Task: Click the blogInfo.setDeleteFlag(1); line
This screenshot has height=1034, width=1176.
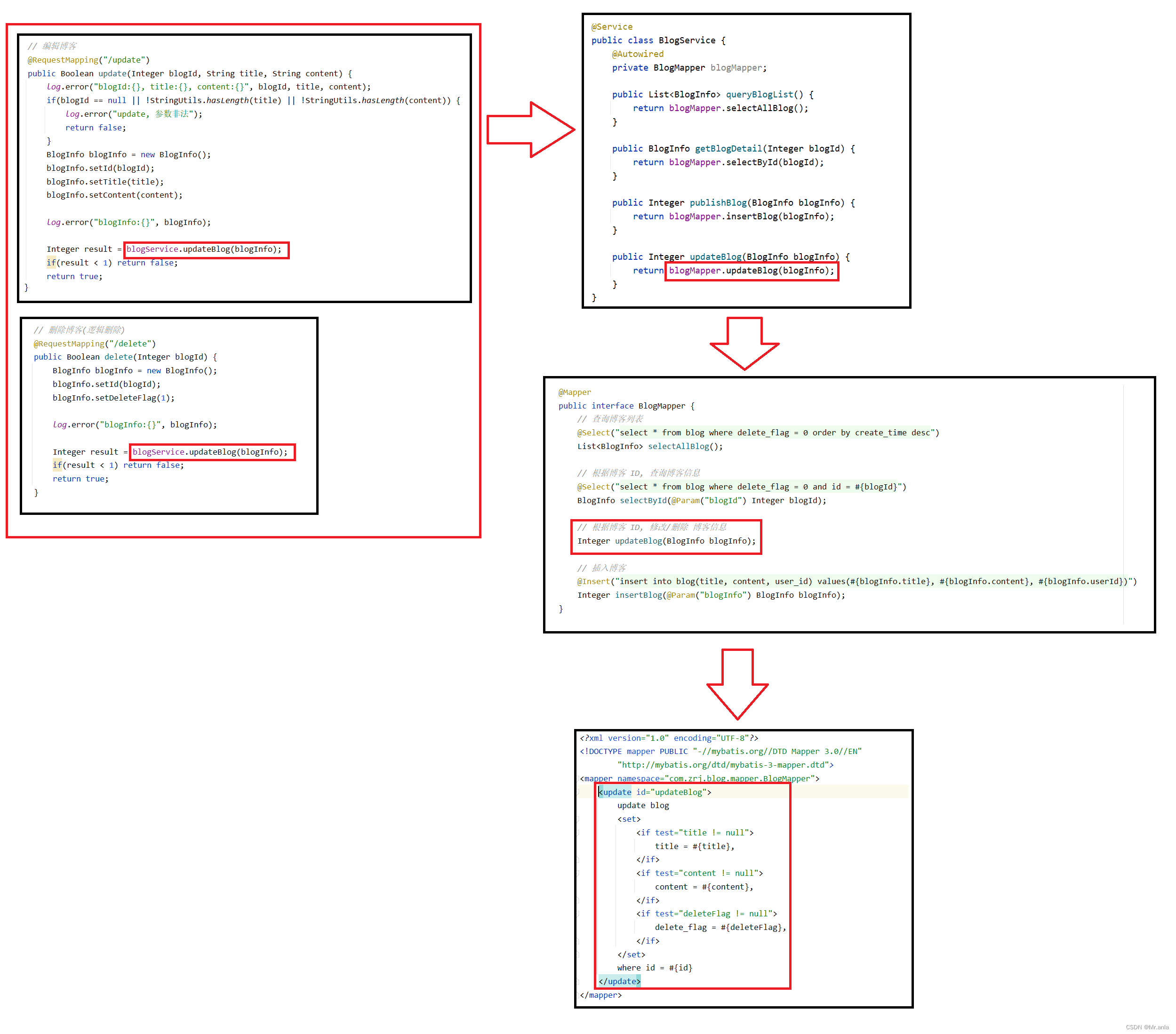Action: tap(114, 398)
